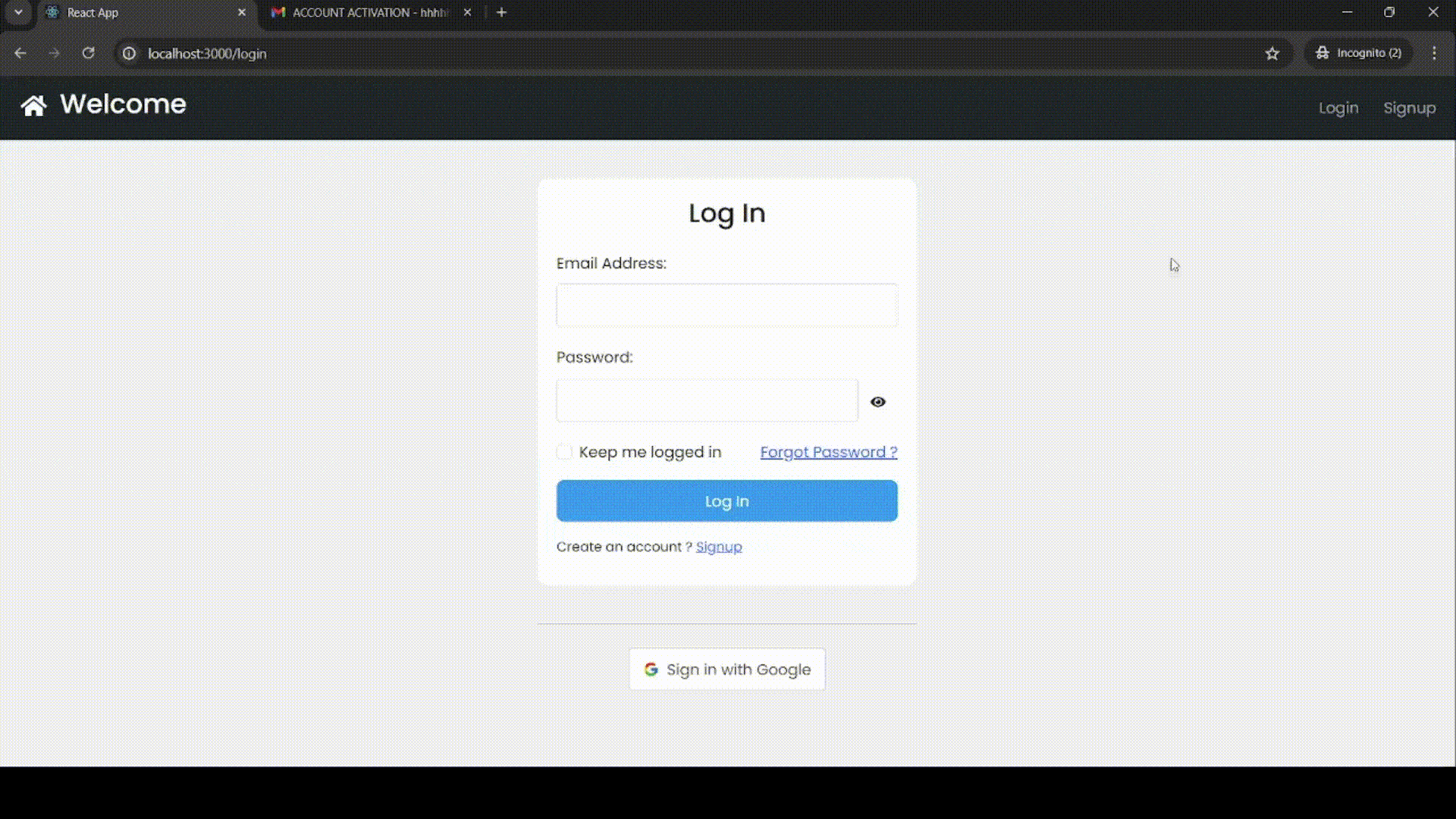Click the home icon beside Welcome
Image resolution: width=1456 pixels, height=819 pixels.
click(x=33, y=105)
